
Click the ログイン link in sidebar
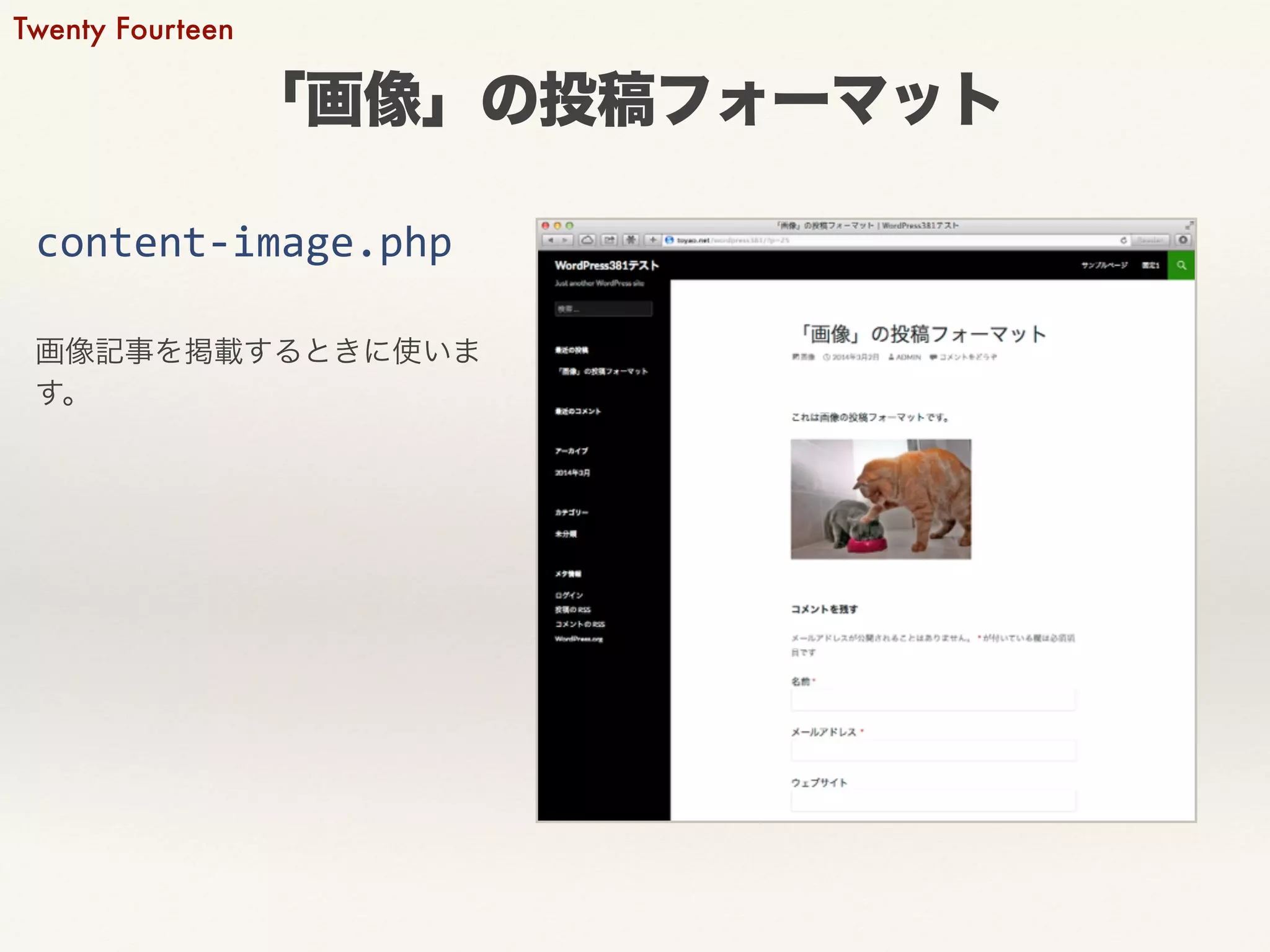tap(569, 595)
